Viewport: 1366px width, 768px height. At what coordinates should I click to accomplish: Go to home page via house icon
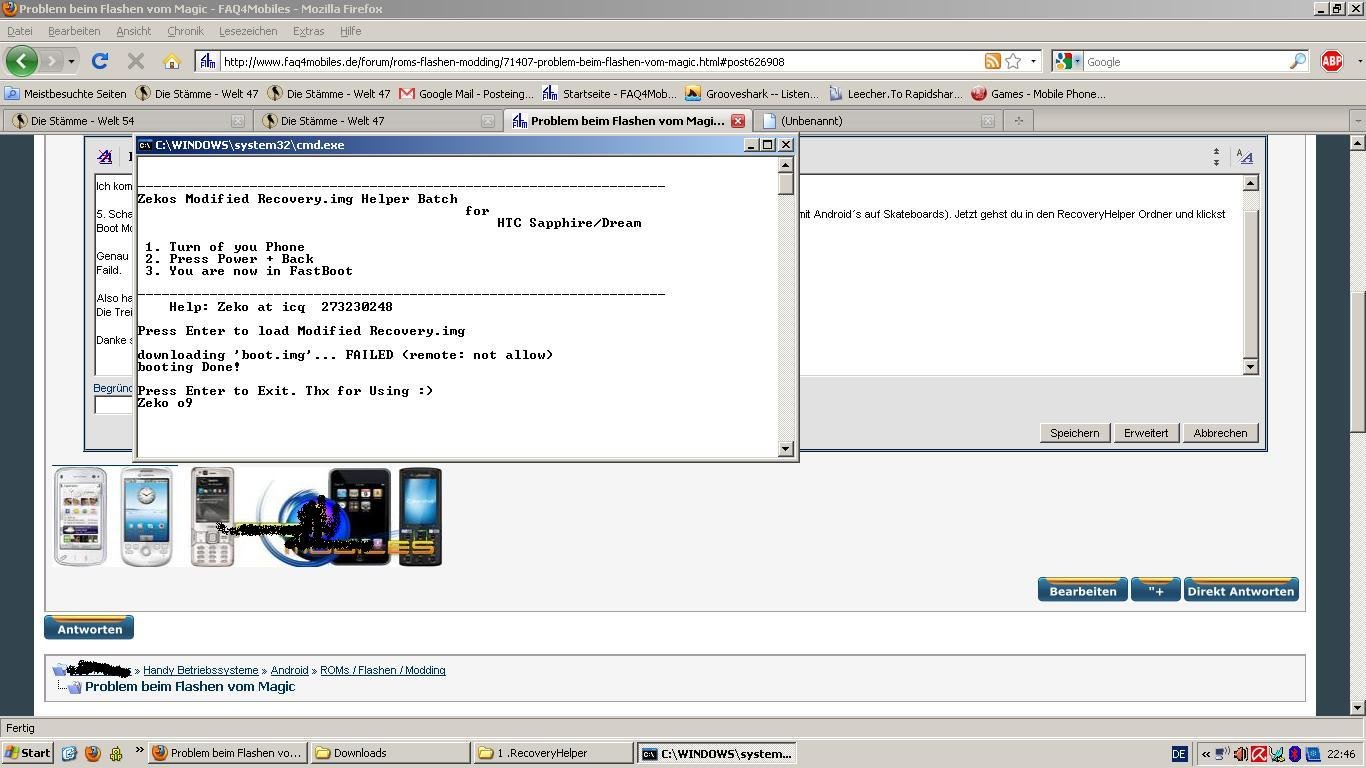pyautogui.click(x=172, y=61)
